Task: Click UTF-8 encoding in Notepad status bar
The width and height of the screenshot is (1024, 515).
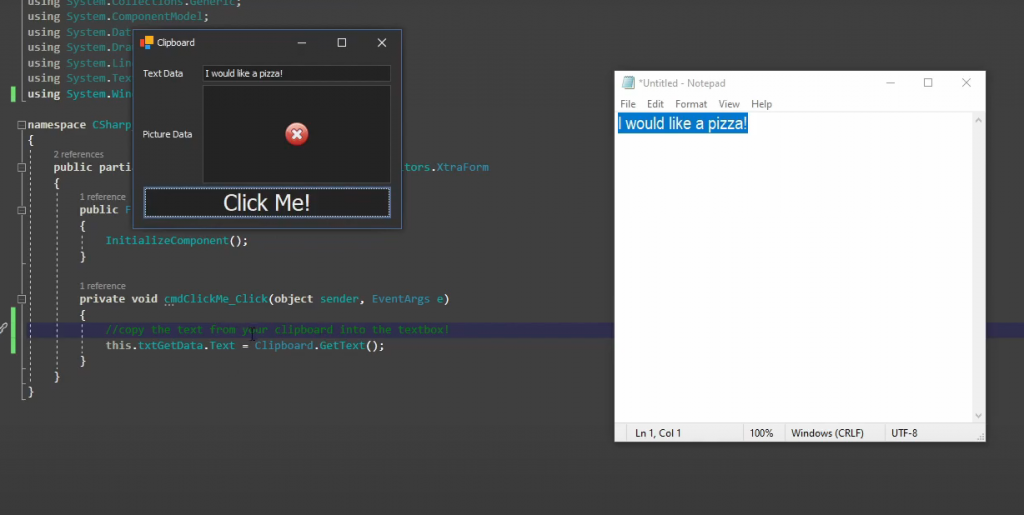Action: (x=904, y=433)
